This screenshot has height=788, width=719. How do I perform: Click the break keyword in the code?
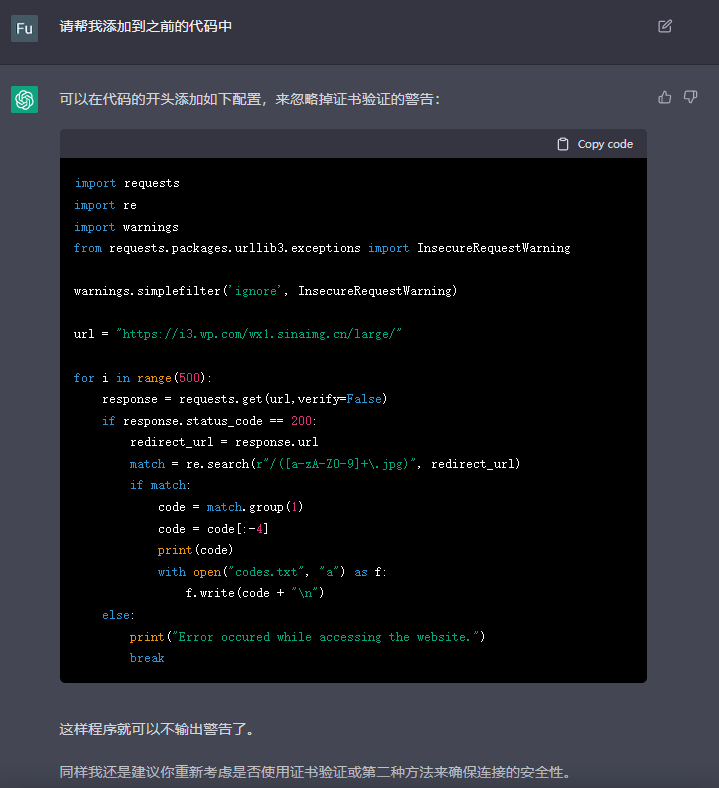click(x=147, y=658)
